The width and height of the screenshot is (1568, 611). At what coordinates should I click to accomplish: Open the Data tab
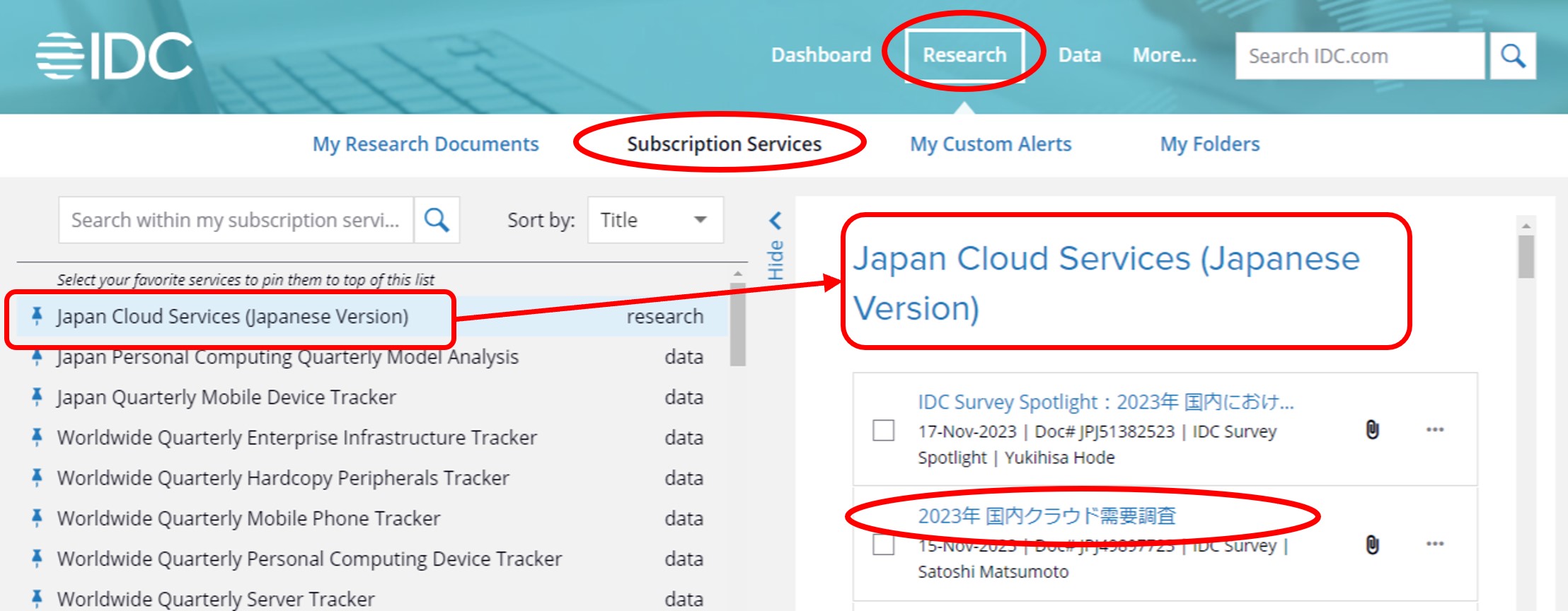tap(1080, 55)
